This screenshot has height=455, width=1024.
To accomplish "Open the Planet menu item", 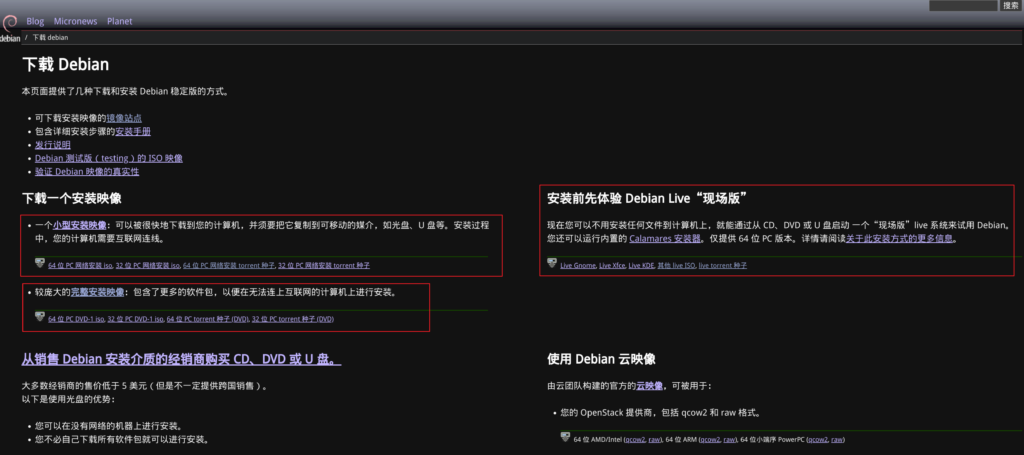I will [120, 21].
